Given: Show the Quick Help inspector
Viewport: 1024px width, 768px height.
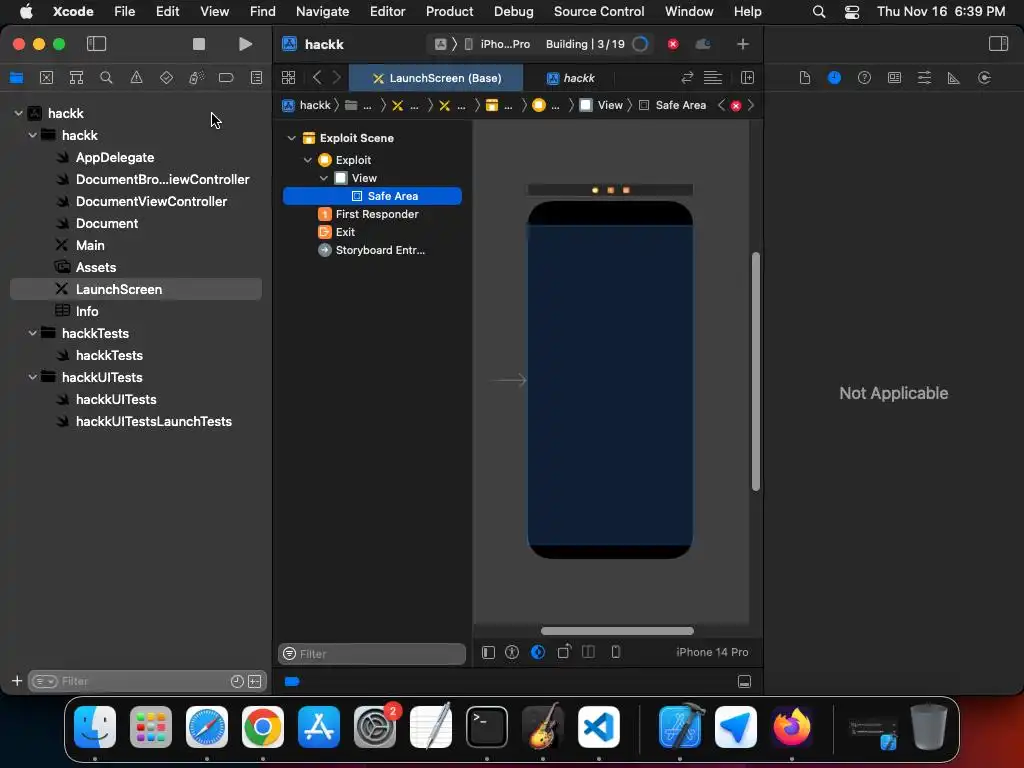Looking at the screenshot, I should [x=865, y=78].
